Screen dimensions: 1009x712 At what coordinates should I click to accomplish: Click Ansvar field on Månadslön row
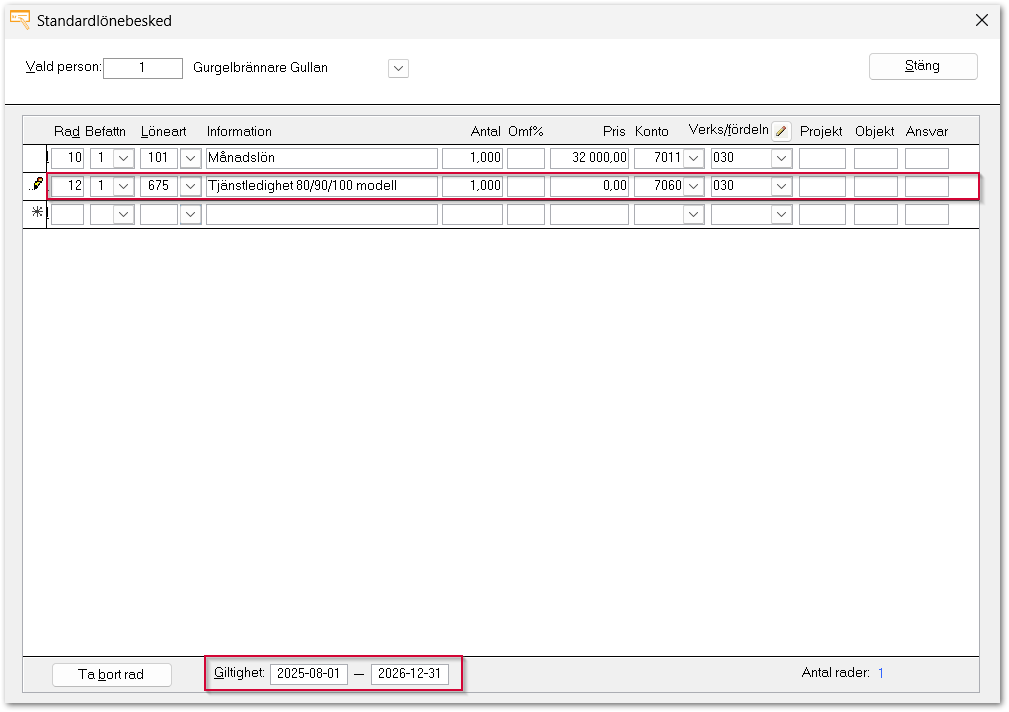927,158
